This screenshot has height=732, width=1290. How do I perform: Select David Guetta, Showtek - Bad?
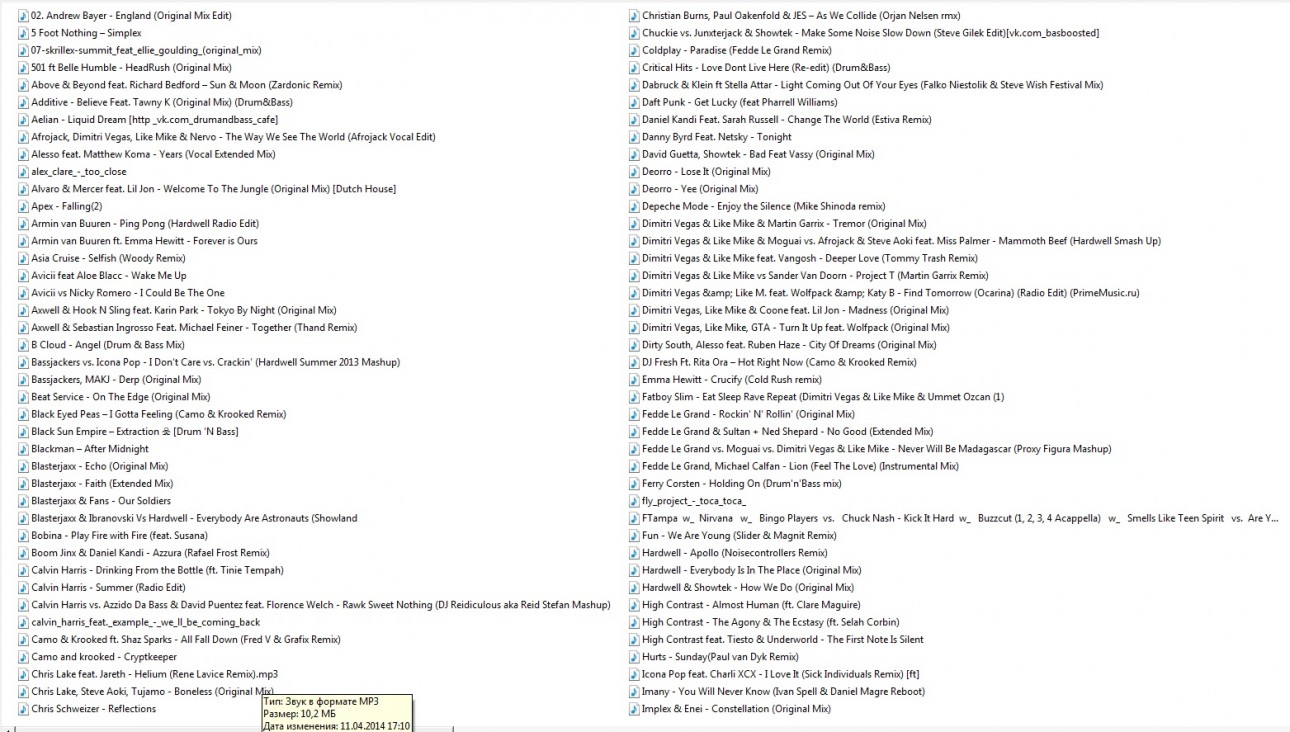point(758,154)
